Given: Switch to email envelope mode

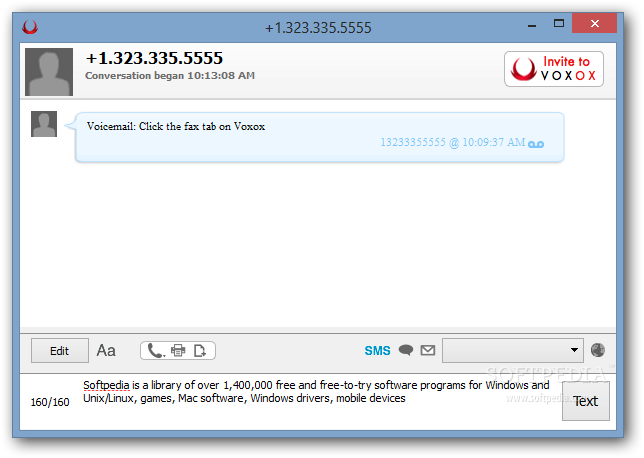Looking at the screenshot, I should click(428, 350).
